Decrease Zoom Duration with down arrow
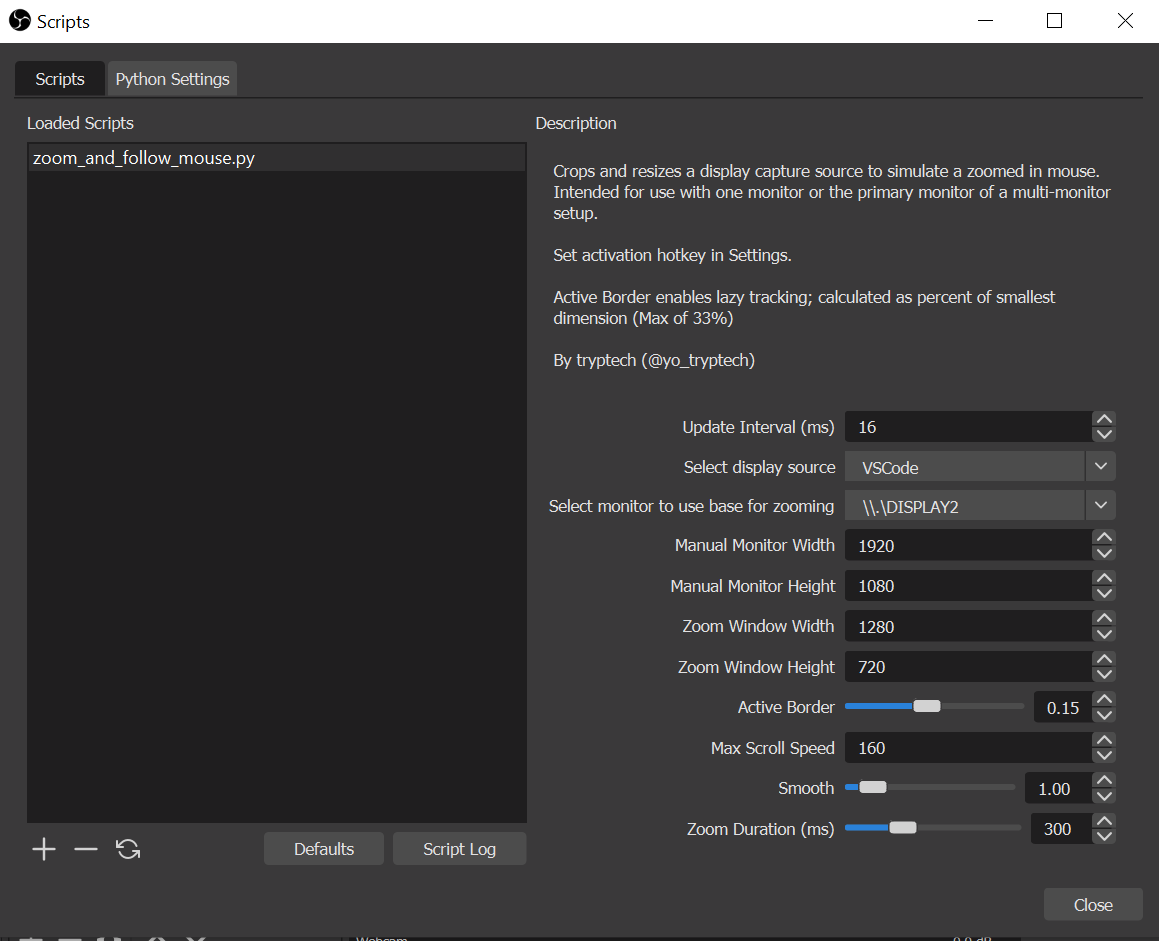The image size is (1159, 941). [1104, 837]
